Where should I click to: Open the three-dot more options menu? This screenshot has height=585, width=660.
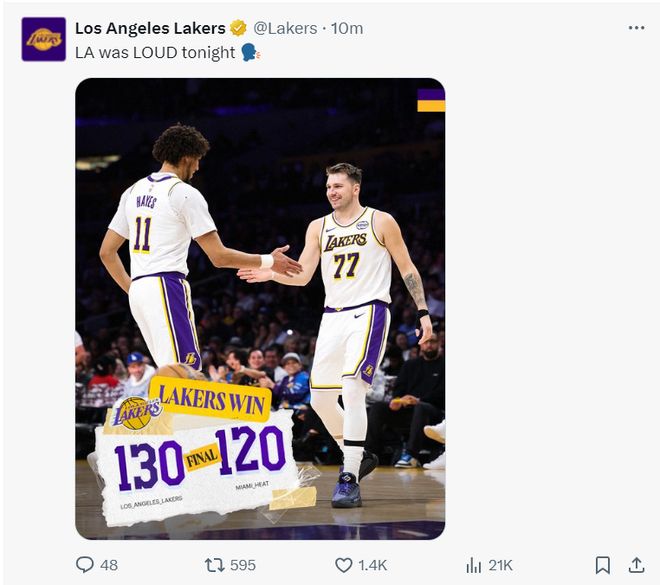(636, 28)
